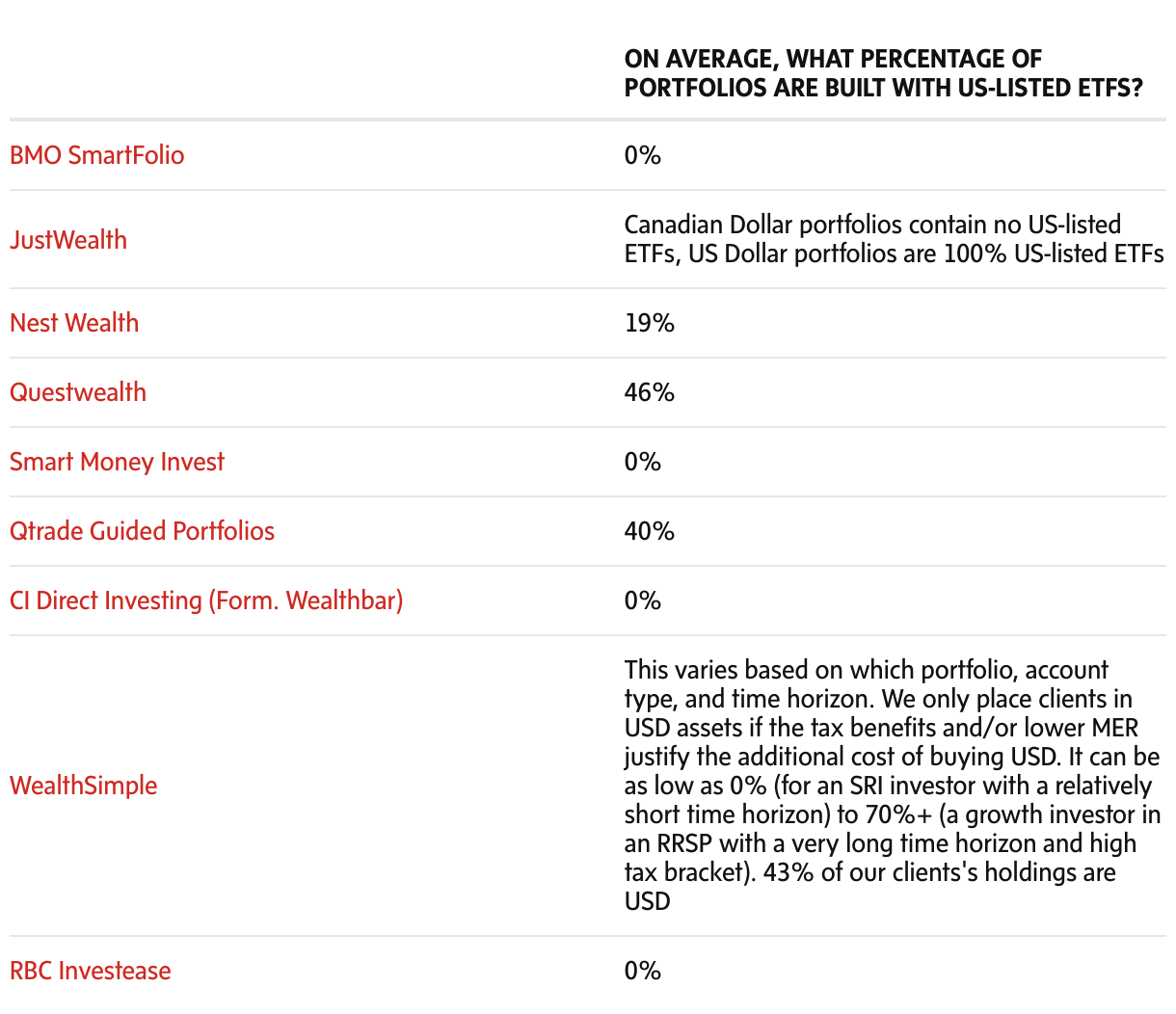Click the 40% value for Qtrade
Image resolution: width=1176 pixels, height=1014 pixels.
click(650, 531)
